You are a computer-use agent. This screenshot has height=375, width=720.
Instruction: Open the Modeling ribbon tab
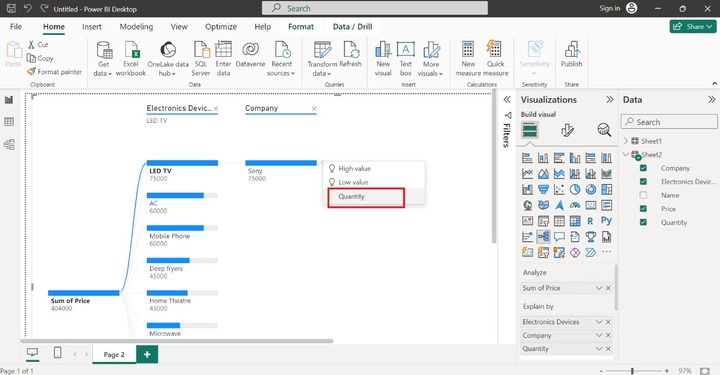(136, 27)
